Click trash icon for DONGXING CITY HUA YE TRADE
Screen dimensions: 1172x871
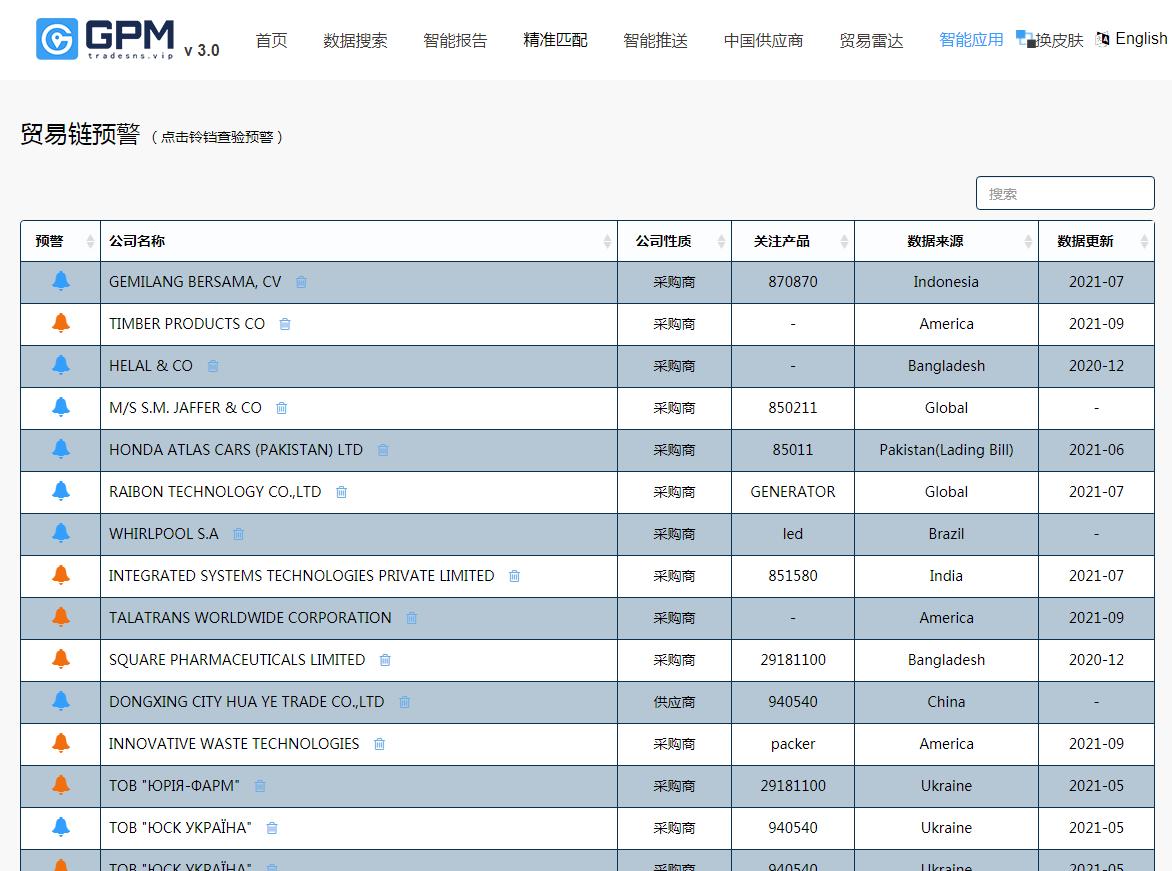(404, 701)
